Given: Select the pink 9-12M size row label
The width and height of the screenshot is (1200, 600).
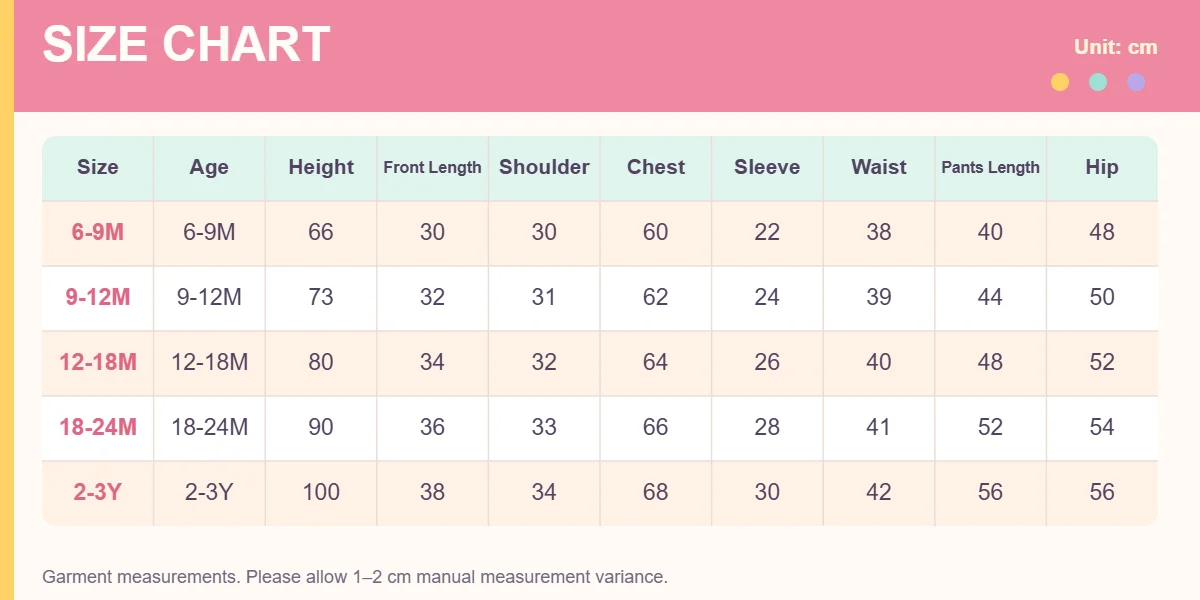Looking at the screenshot, I should click(98, 297).
